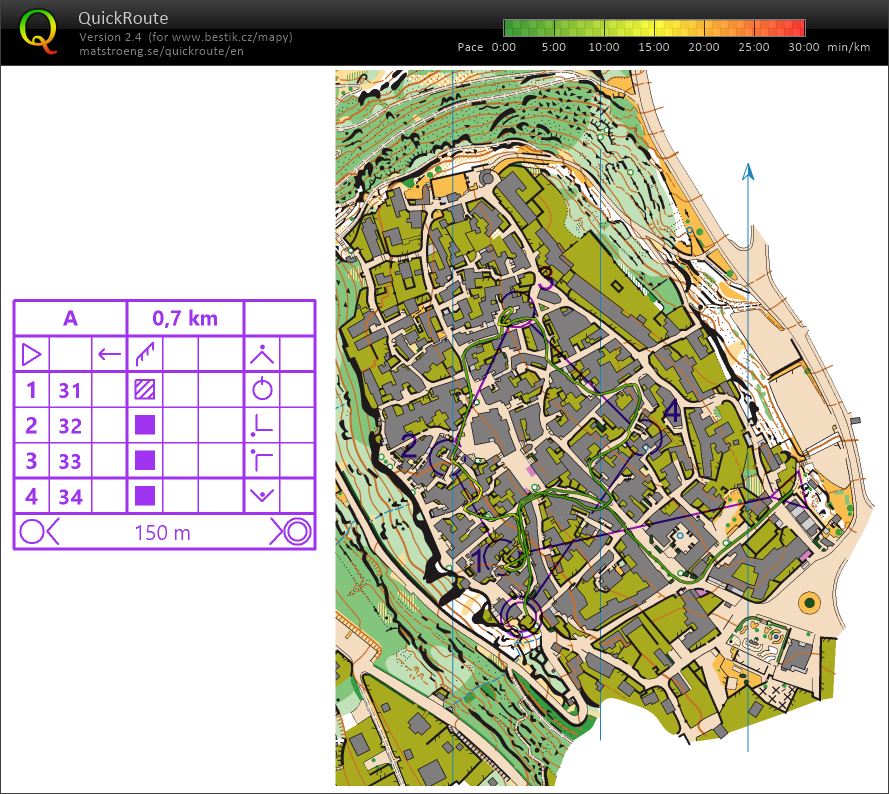Click the 0,7 km course length cell
The width and height of the screenshot is (889, 794).
click(x=185, y=319)
